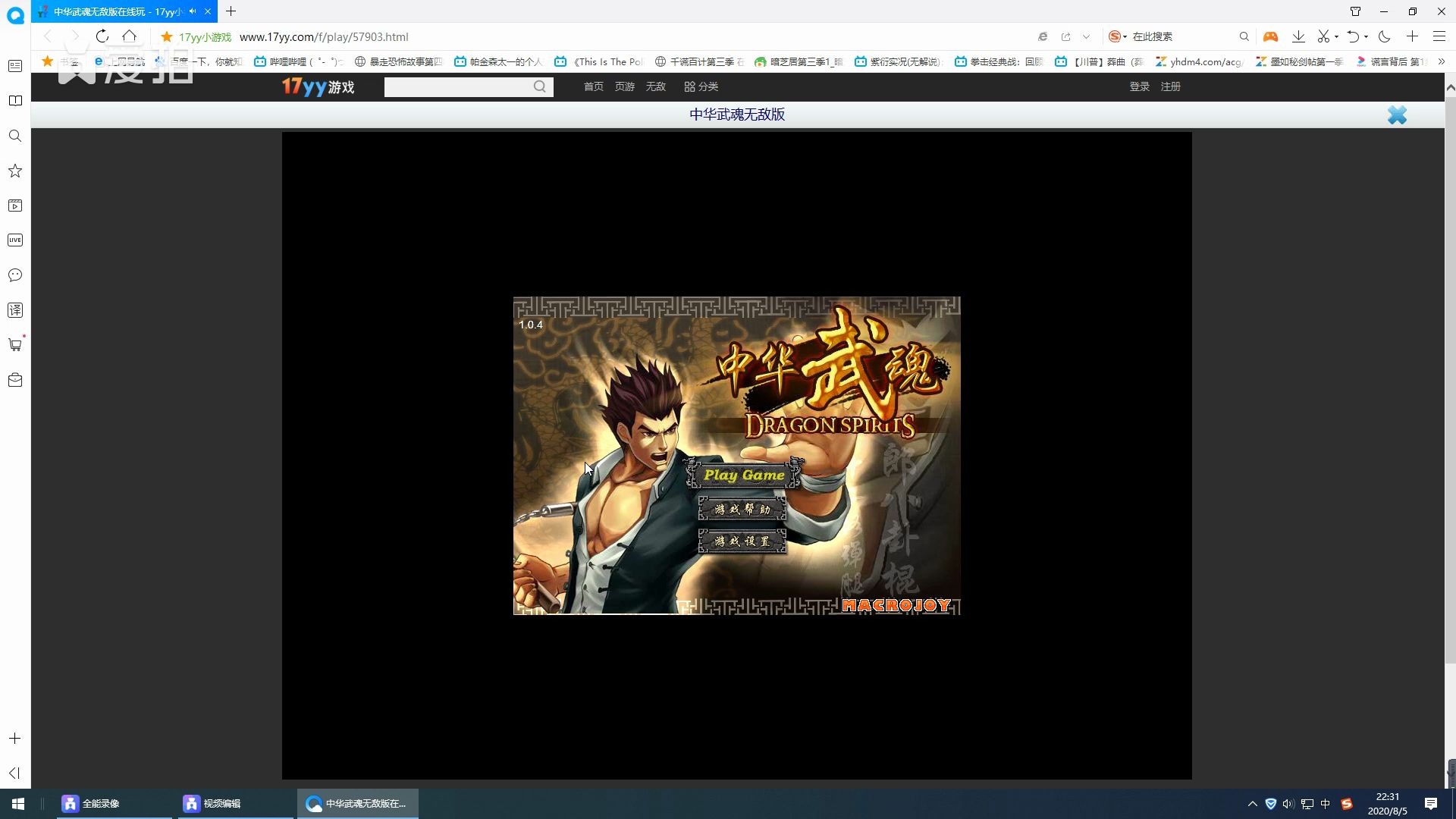1456x819 pixels.
Task: Click the forward navigation arrow
Action: click(74, 36)
